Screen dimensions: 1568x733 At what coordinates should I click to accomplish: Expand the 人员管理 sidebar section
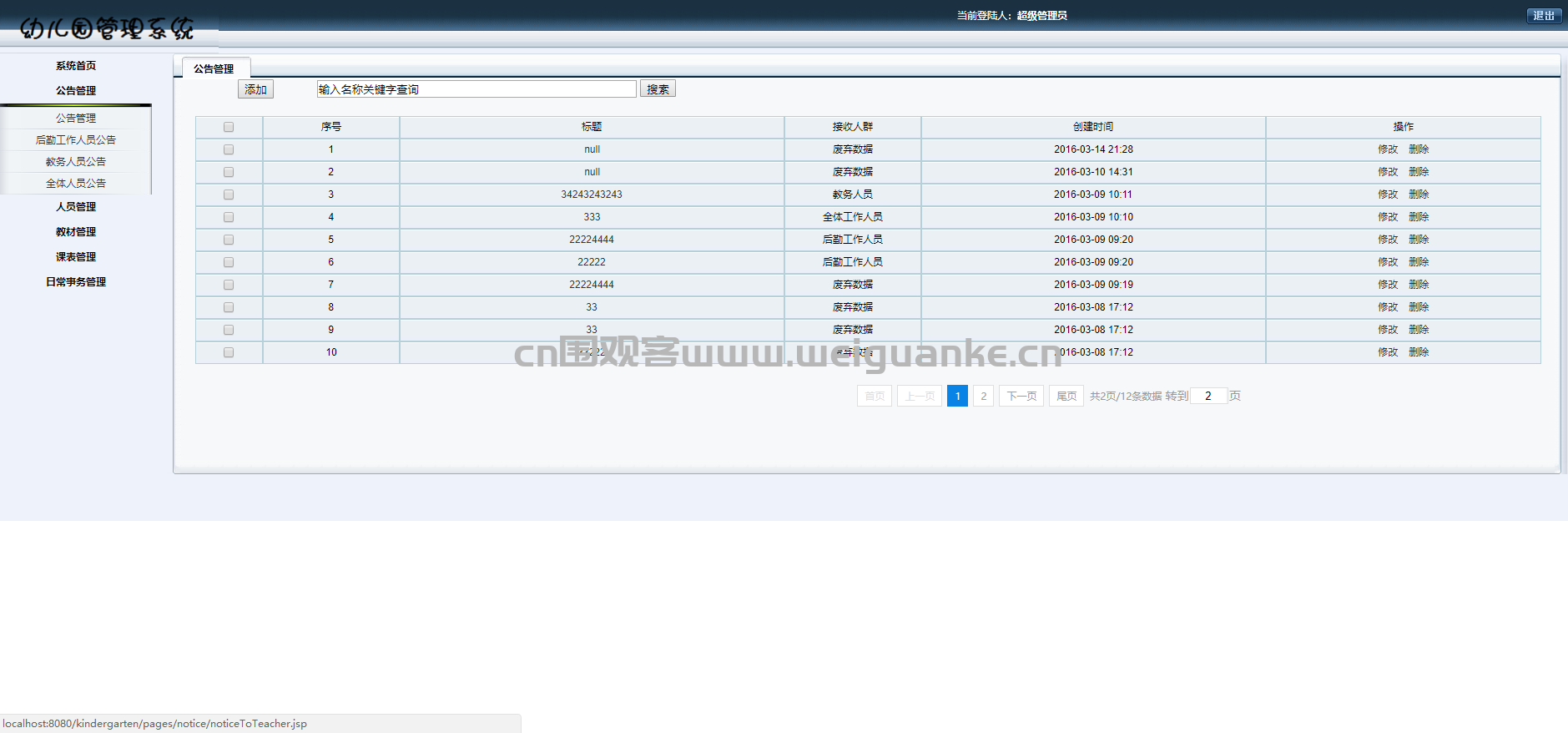[76, 207]
